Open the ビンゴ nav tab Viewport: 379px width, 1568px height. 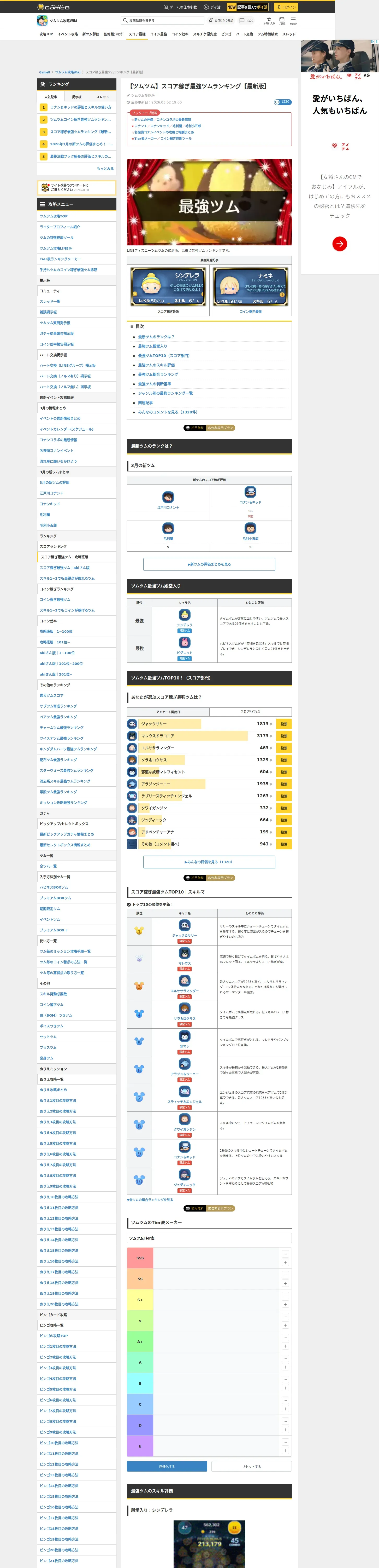pos(226,34)
